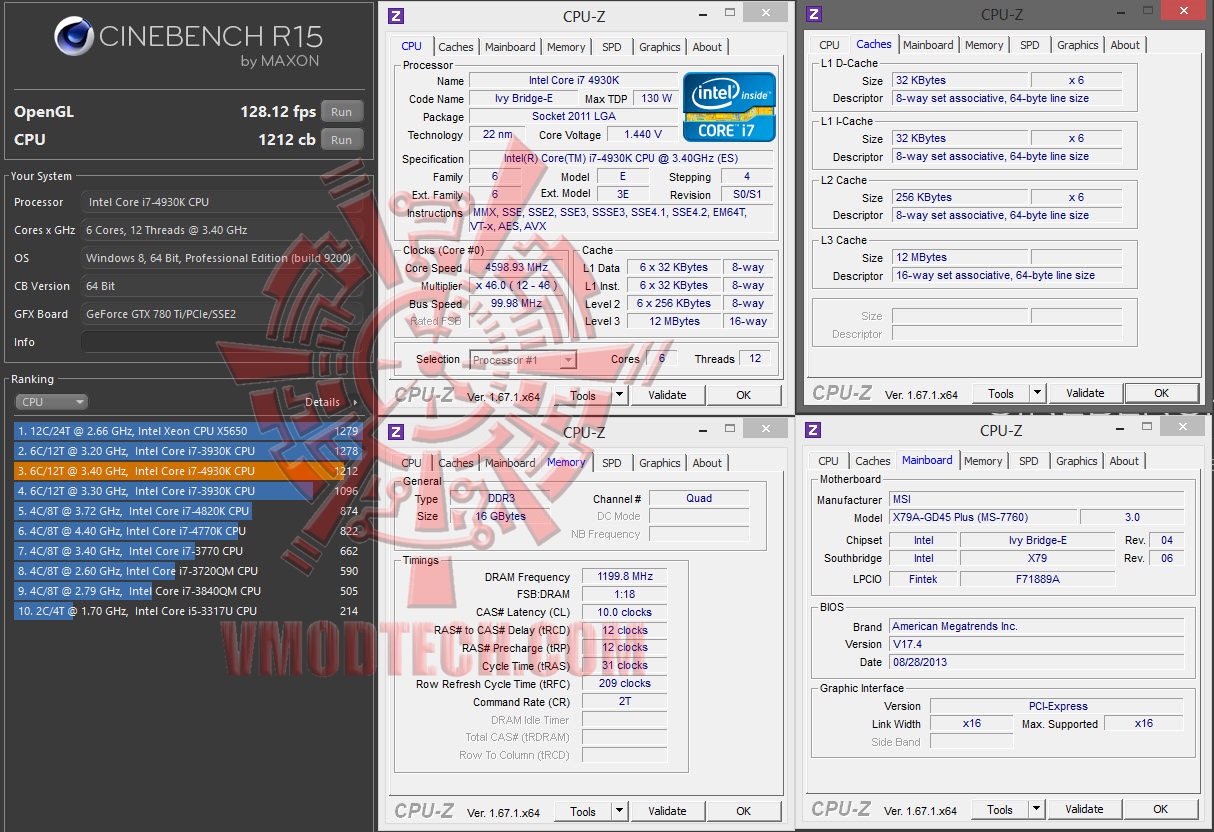Close the CPU-Z Memory window
The width and height of the screenshot is (1214, 832).
766,429
